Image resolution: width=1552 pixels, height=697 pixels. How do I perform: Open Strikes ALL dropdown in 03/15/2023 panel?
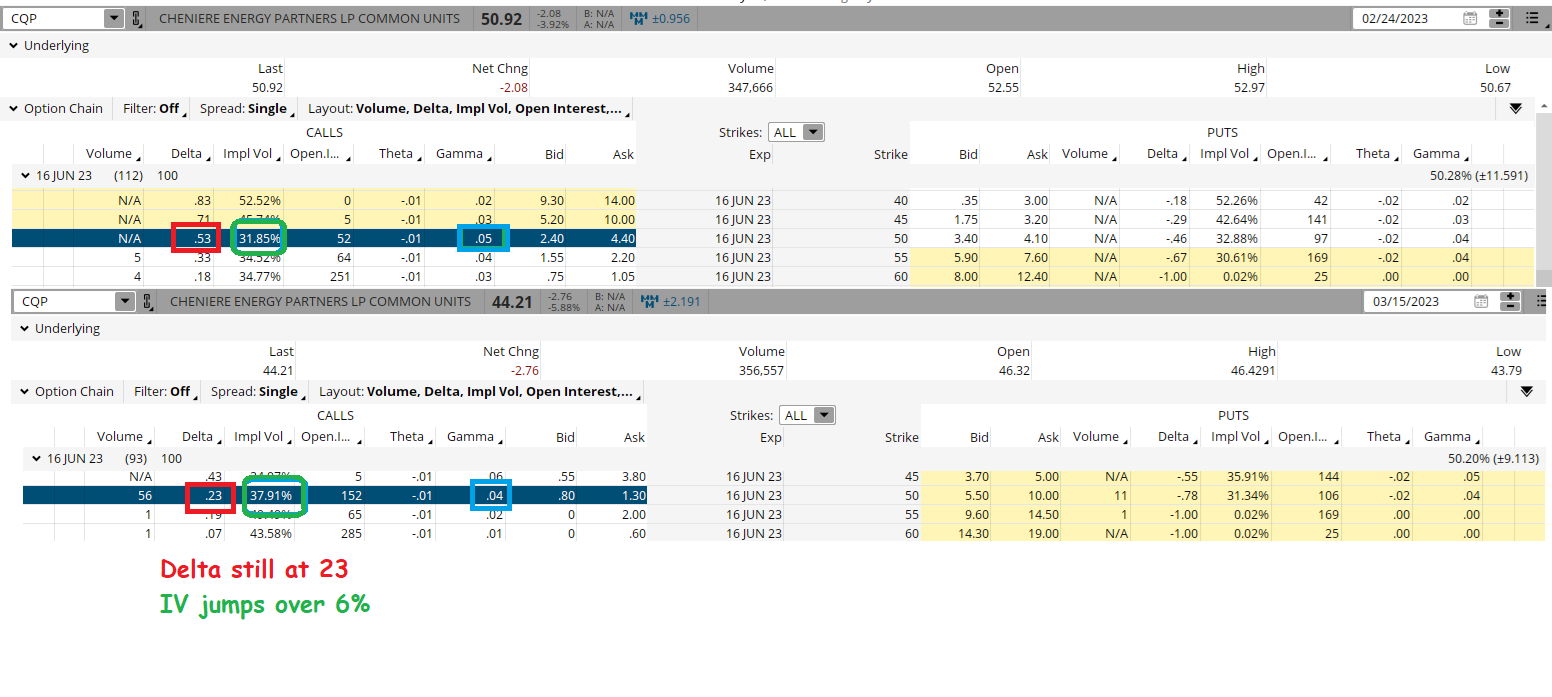pyautogui.click(x=808, y=415)
